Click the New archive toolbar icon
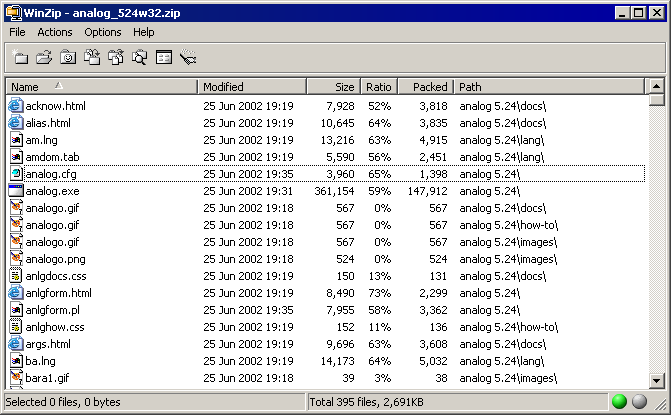 pos(21,58)
